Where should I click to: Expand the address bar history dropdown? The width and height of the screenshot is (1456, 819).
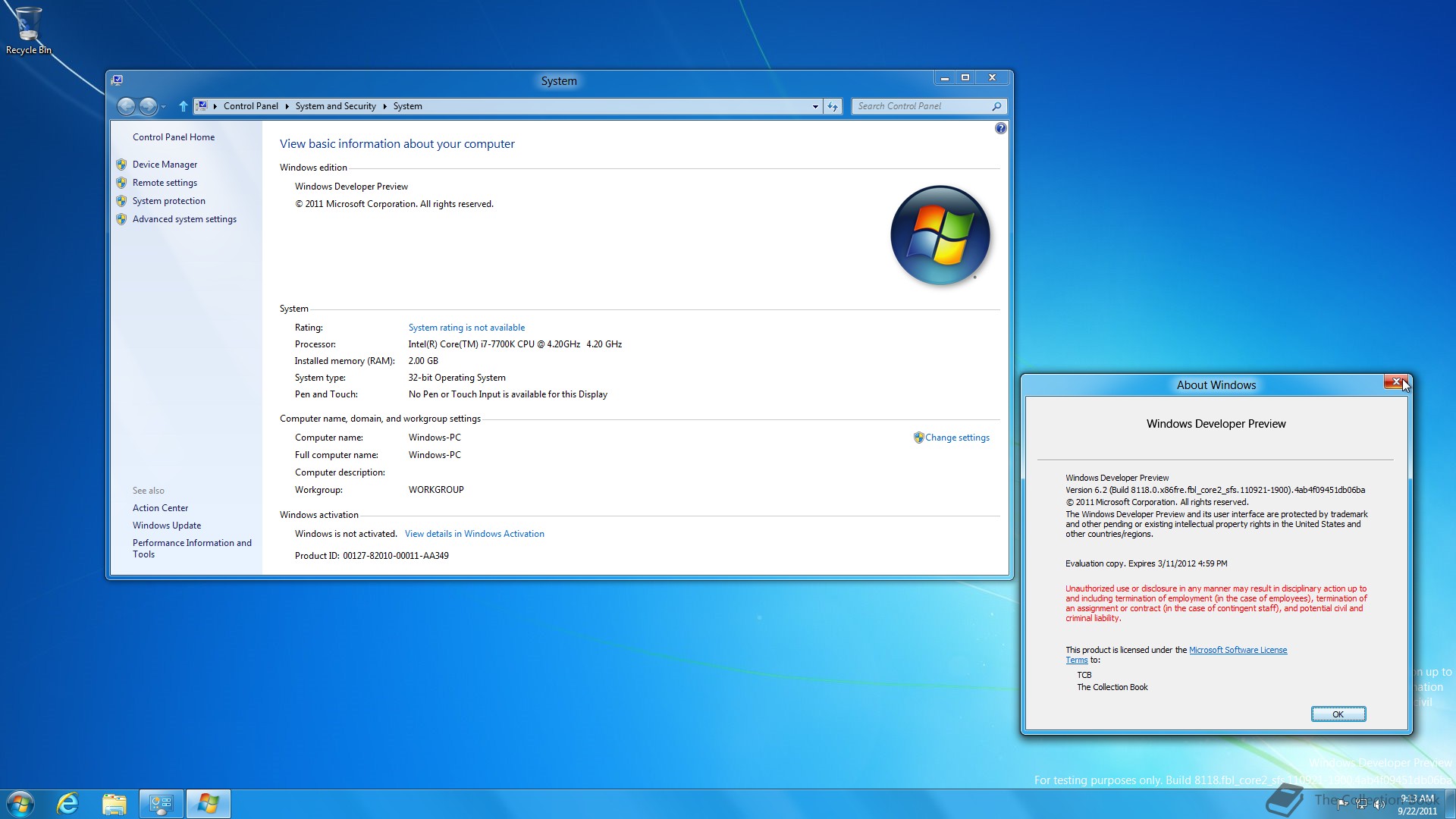coord(815,107)
